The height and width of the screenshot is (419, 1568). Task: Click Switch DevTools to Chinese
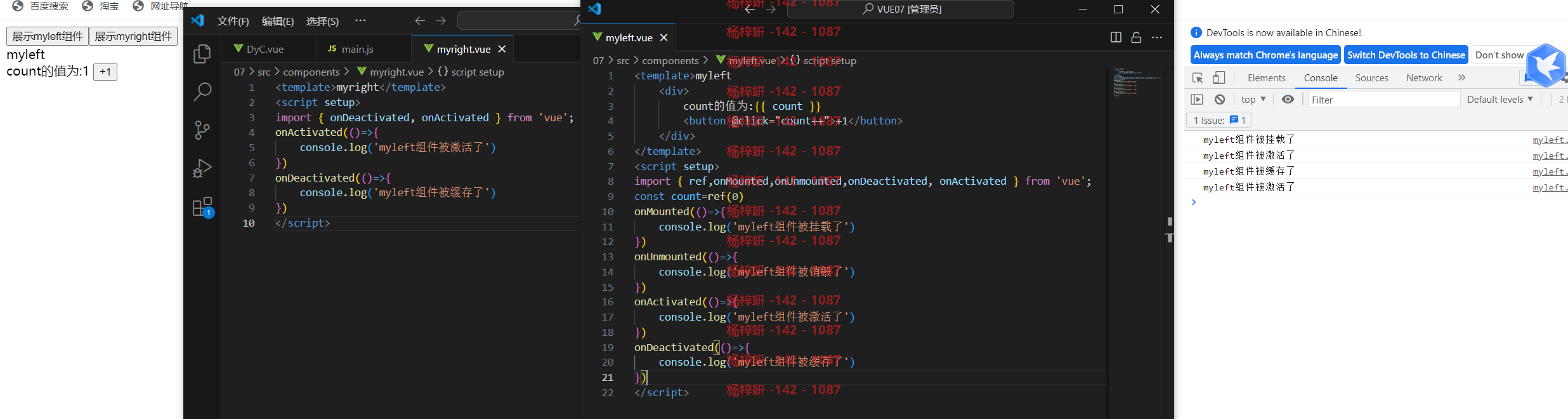[x=1406, y=55]
